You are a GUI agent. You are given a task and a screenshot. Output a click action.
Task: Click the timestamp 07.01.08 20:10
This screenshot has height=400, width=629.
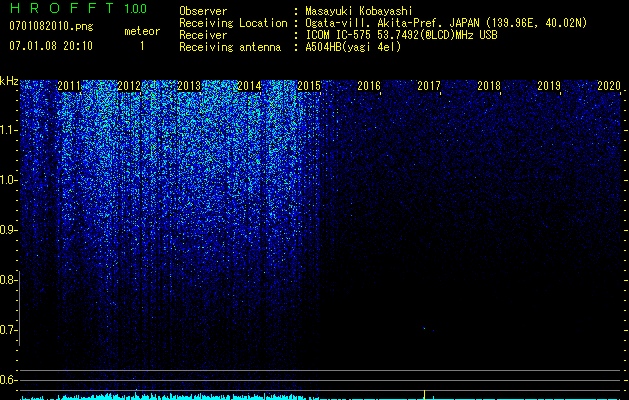pos(51,46)
